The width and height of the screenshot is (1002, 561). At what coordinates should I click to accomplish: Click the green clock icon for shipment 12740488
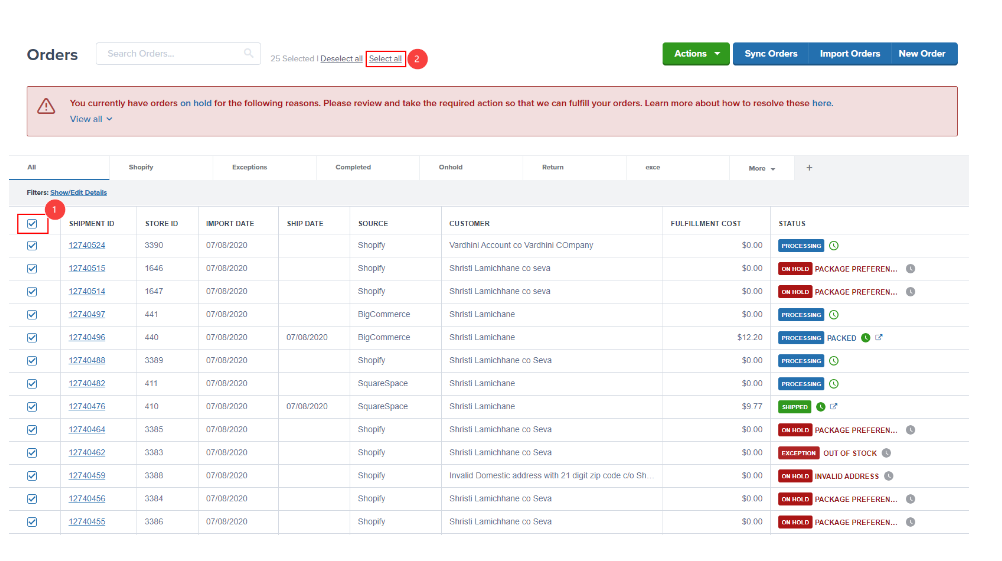(834, 360)
